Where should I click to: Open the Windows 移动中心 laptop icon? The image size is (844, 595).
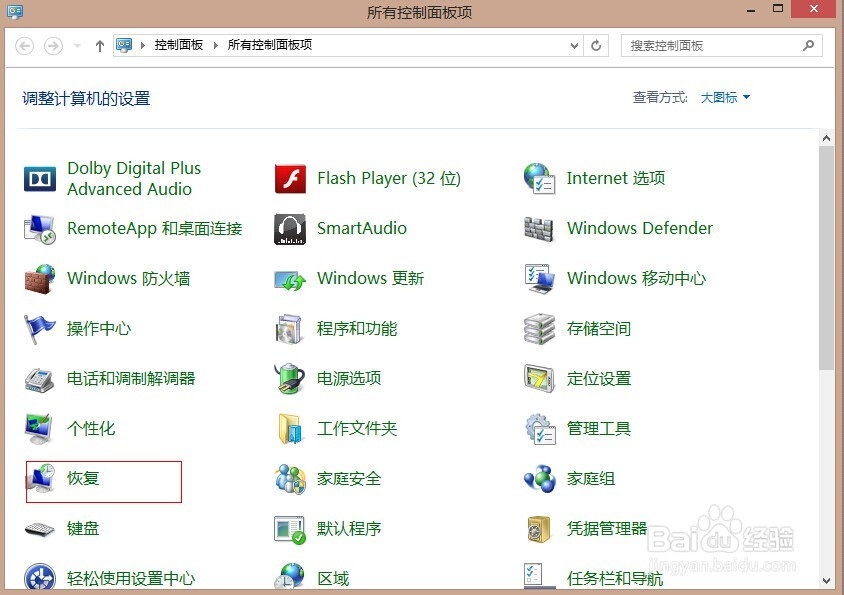pyautogui.click(x=539, y=279)
